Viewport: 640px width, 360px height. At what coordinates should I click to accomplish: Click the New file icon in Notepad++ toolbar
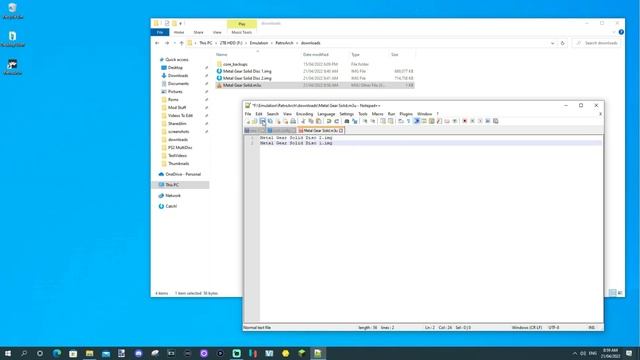click(x=247, y=121)
